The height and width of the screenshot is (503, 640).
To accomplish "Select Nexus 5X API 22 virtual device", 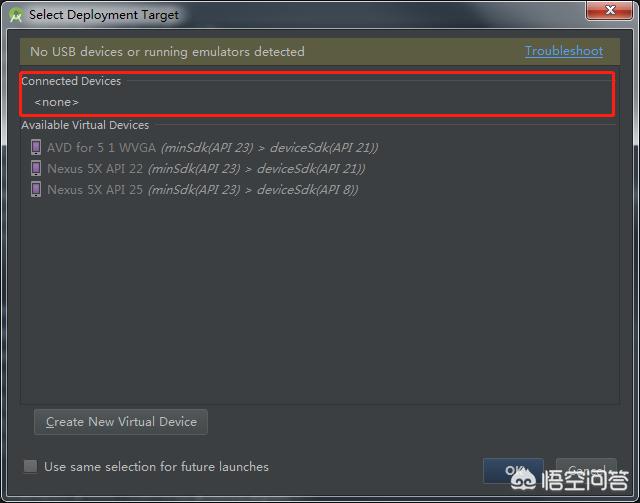I will [x=198, y=168].
